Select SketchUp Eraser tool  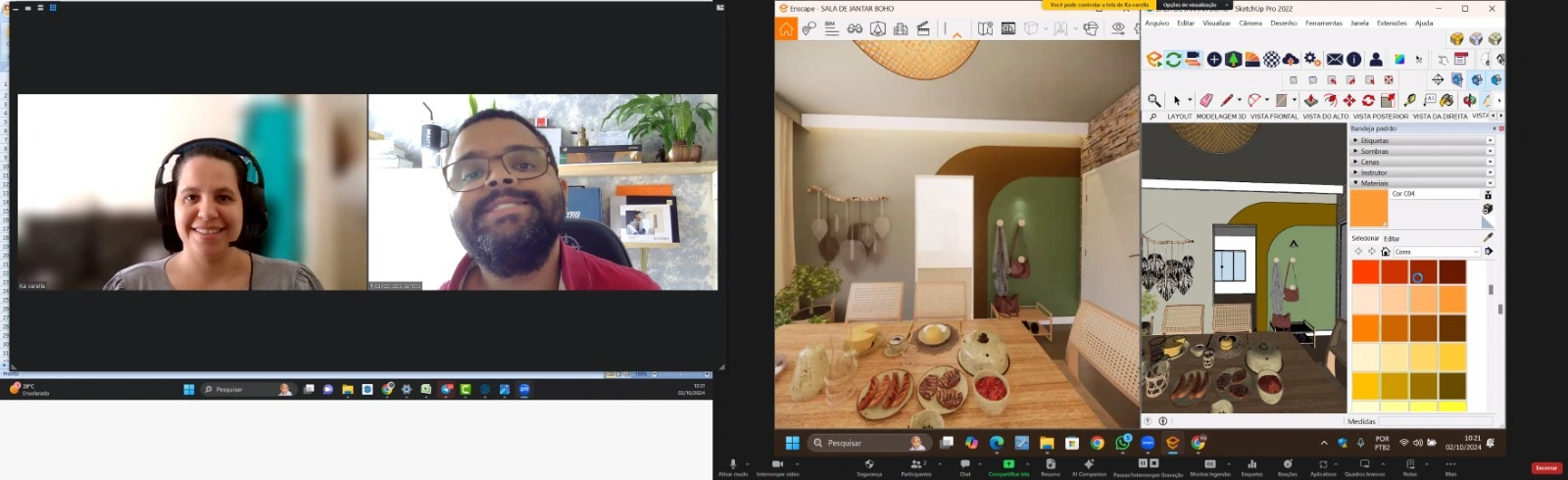coord(1206,100)
